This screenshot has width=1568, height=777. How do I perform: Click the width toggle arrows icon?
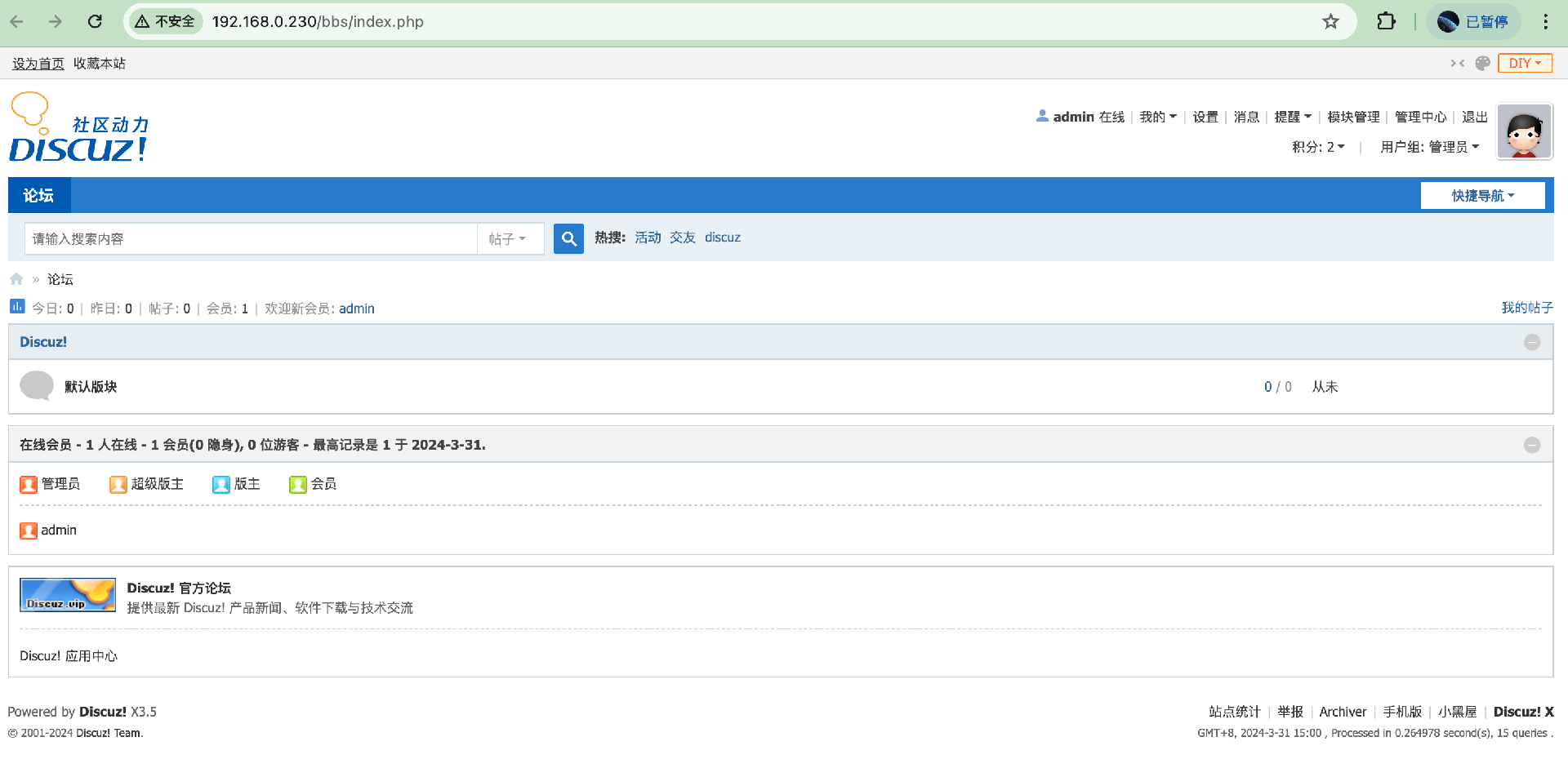click(x=1458, y=64)
